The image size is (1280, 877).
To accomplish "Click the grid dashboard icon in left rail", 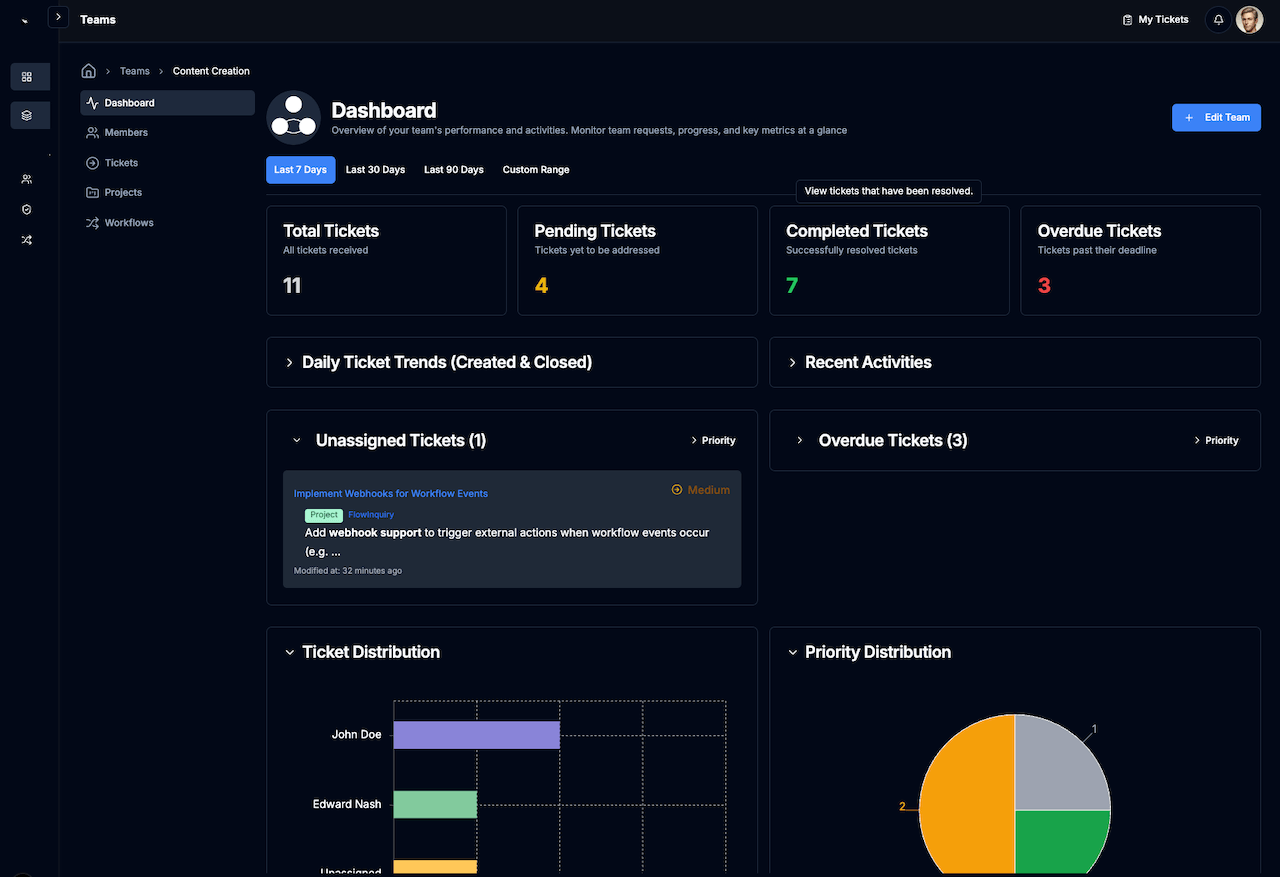I will [27, 77].
